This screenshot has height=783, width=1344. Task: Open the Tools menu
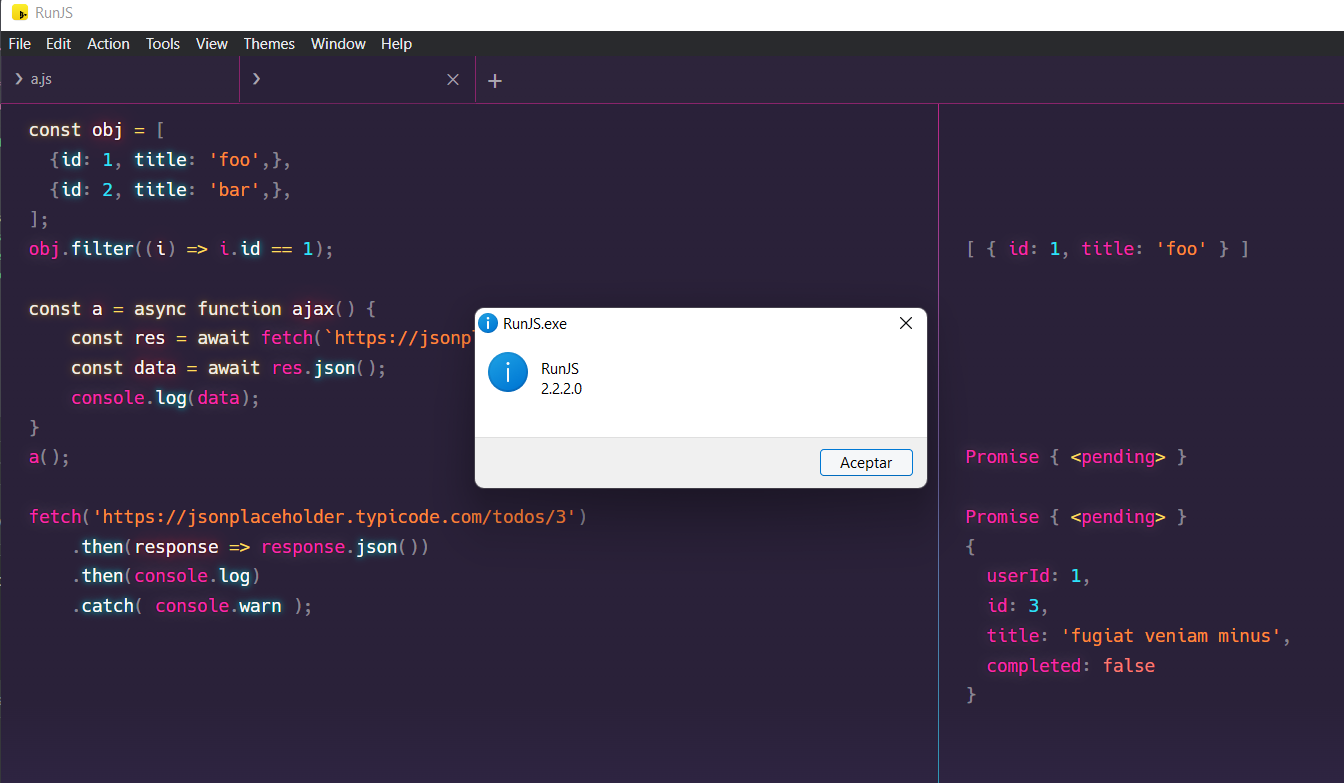[x=162, y=43]
